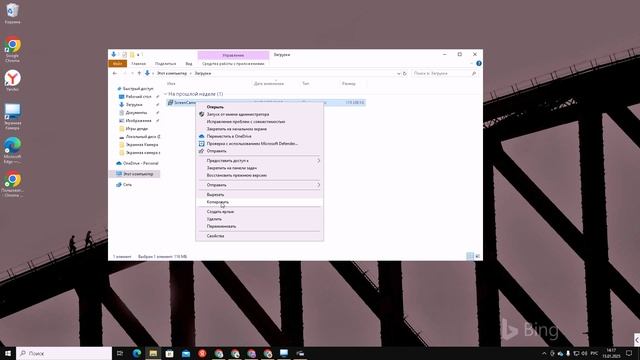The image size is (640, 360).
Task: Sort by the Дата изменения column header
Action: tap(269, 84)
